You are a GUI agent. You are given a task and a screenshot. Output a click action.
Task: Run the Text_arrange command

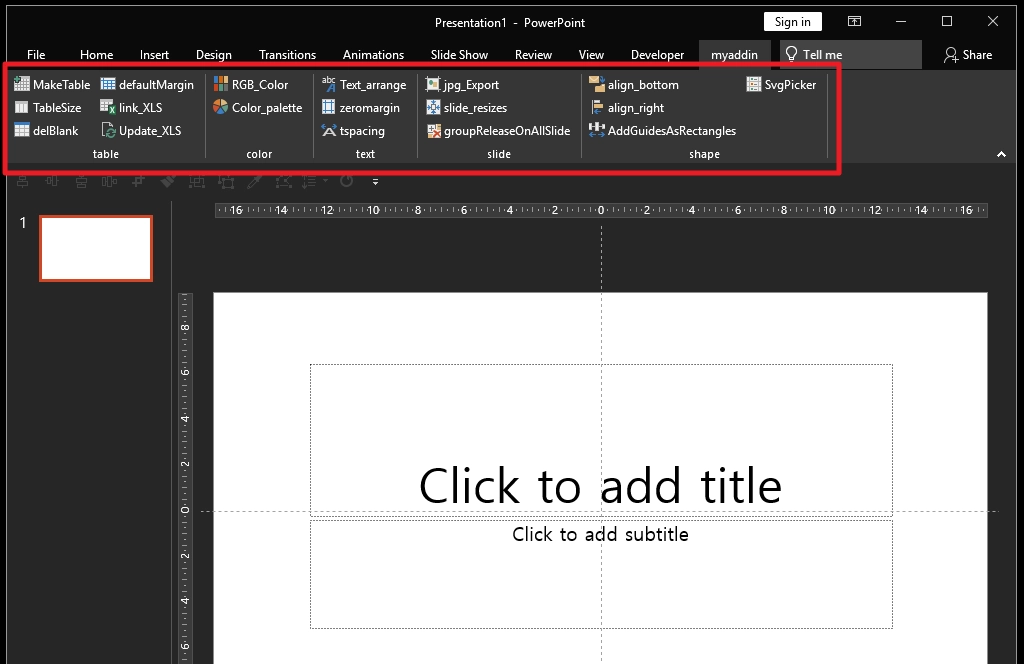(364, 84)
